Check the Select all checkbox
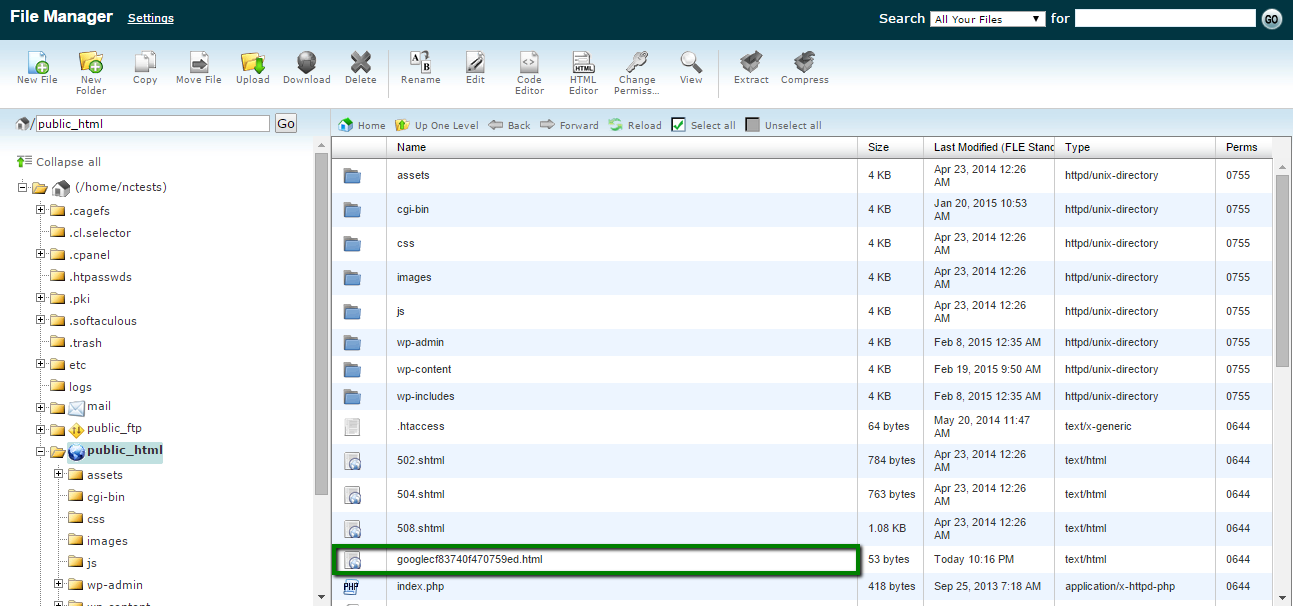The image size is (1293, 606). (678, 125)
